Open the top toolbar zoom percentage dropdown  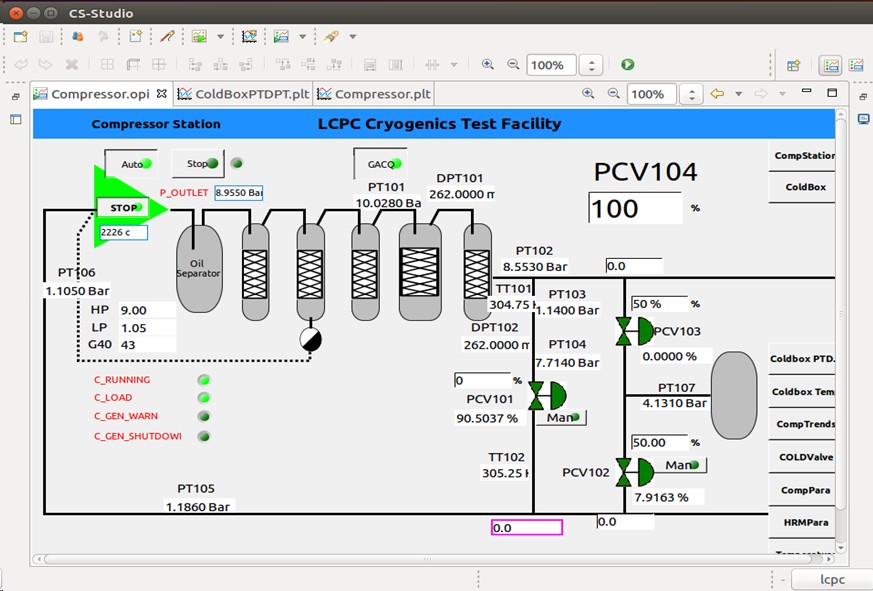[591, 65]
